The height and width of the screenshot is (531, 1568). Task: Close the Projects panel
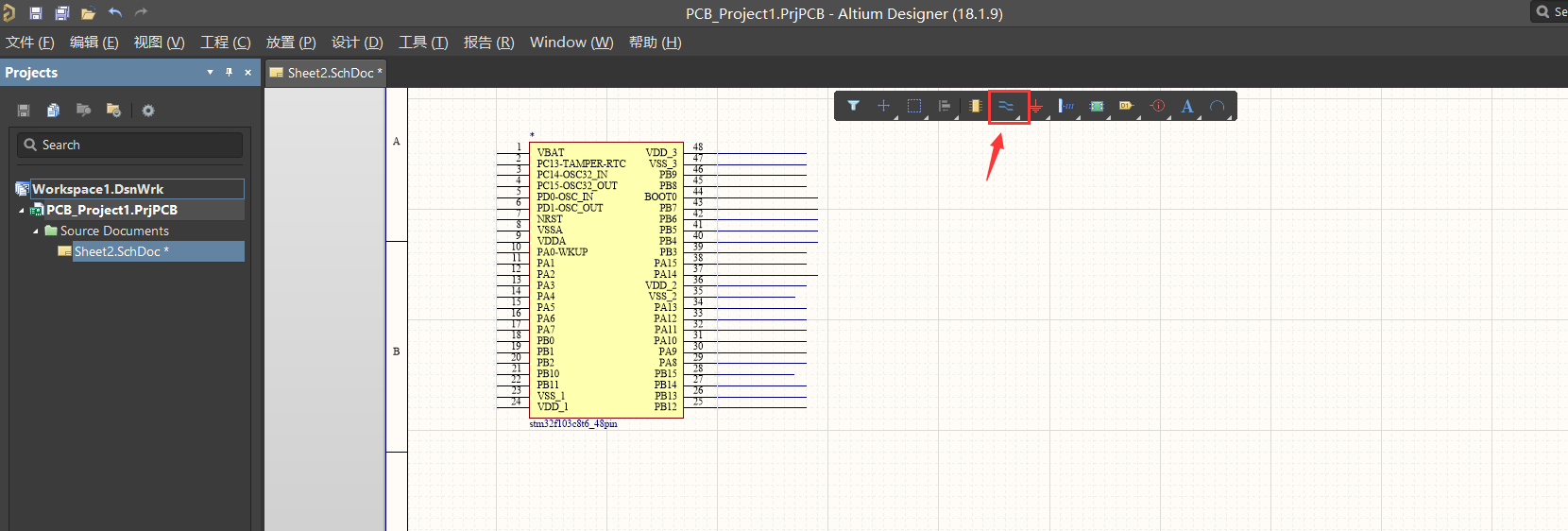tap(248, 73)
